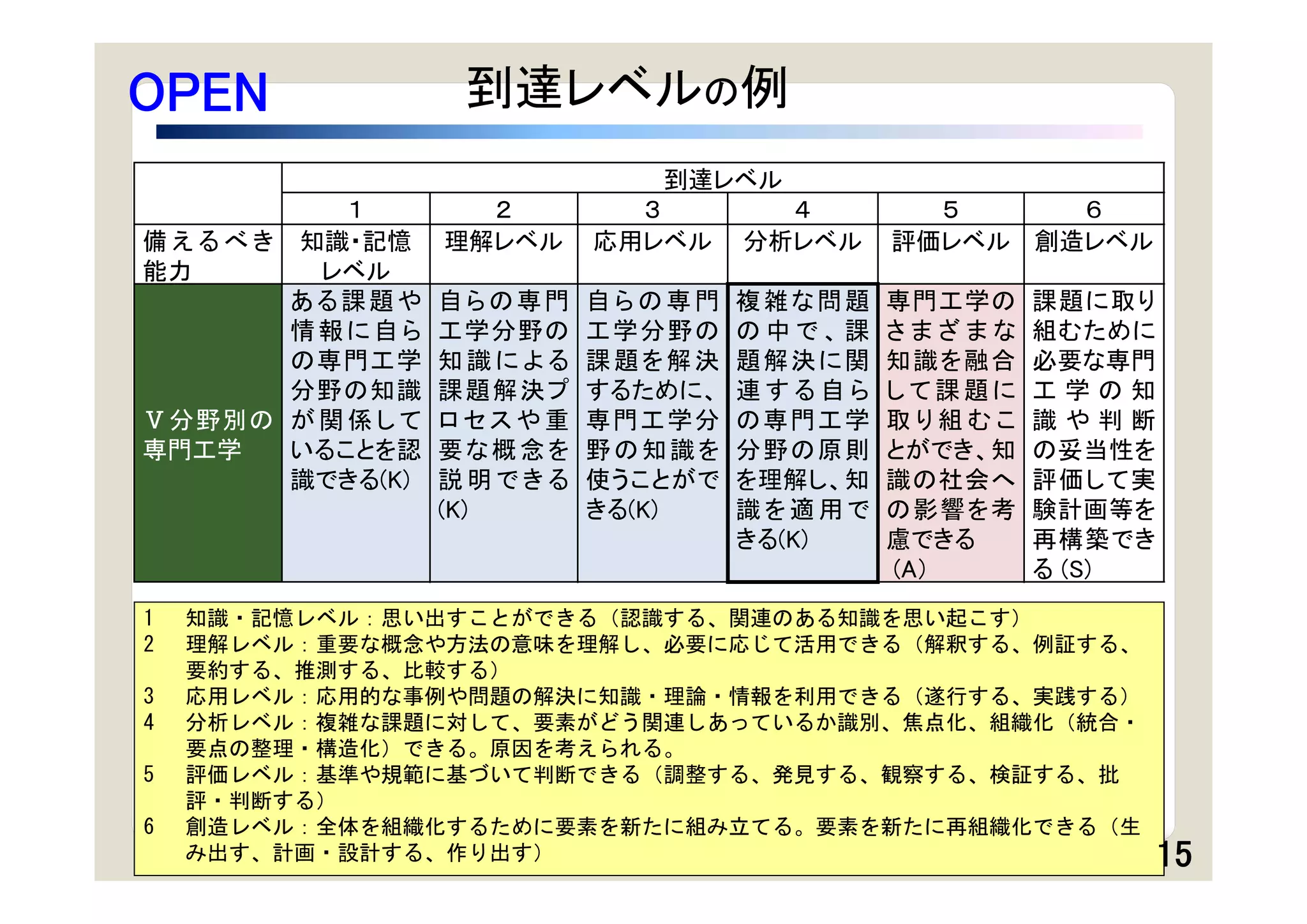This screenshot has height=924, width=1307.
Task: Click the green Ⅴ分野別の専門工学 cell
Action: tap(208, 433)
